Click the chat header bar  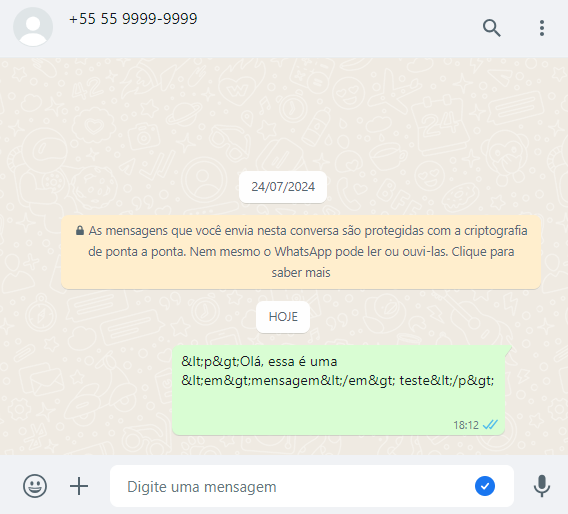(284, 28)
